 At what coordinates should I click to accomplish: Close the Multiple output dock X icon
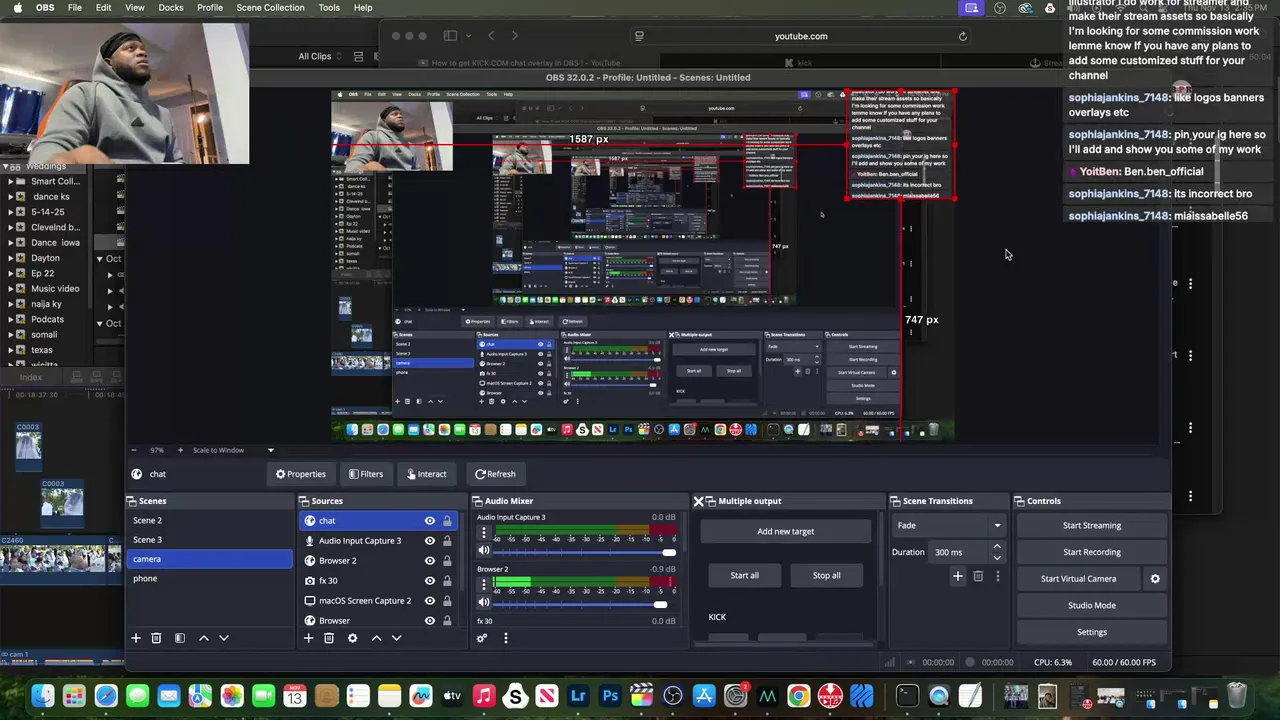point(698,501)
